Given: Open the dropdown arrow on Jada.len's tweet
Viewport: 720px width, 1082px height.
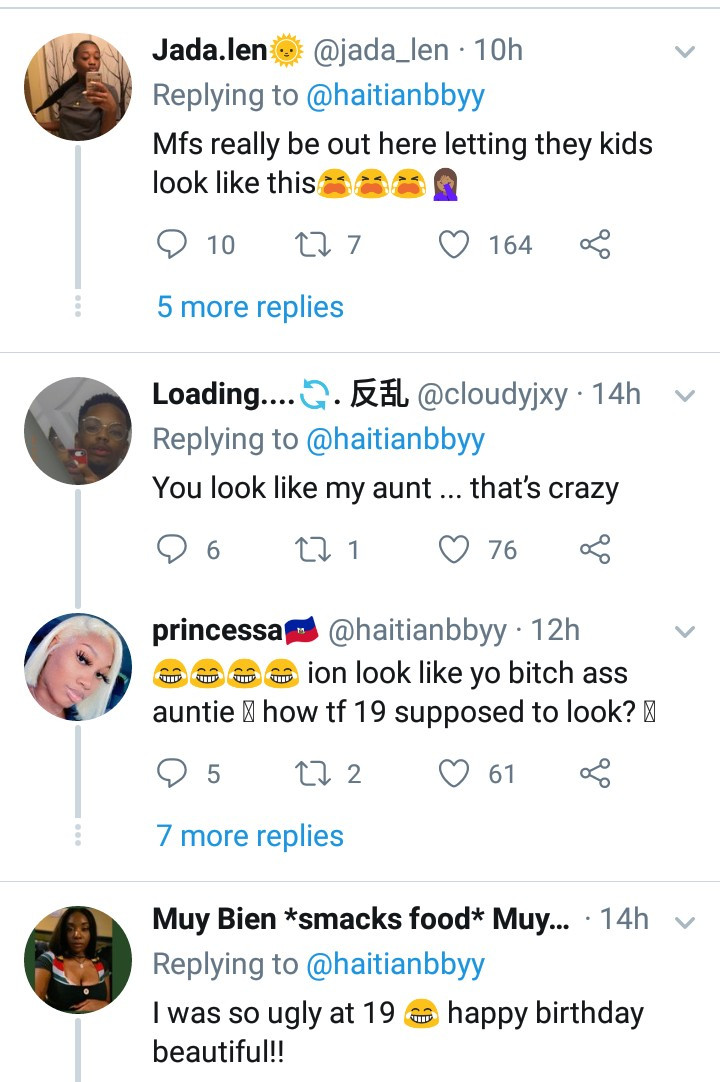Looking at the screenshot, I should [685, 52].
